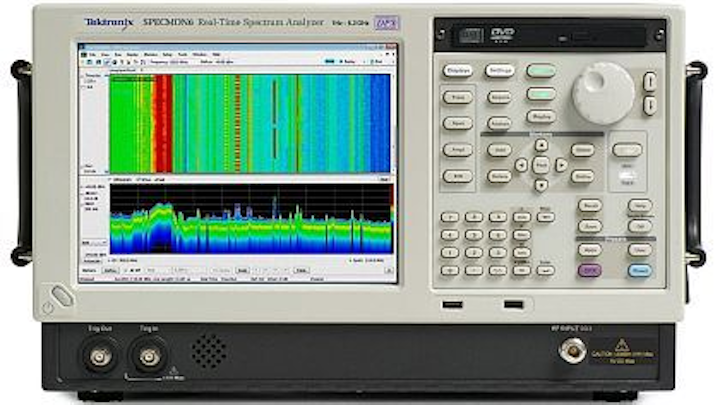Tap the keypad 5 key

pos(474,235)
